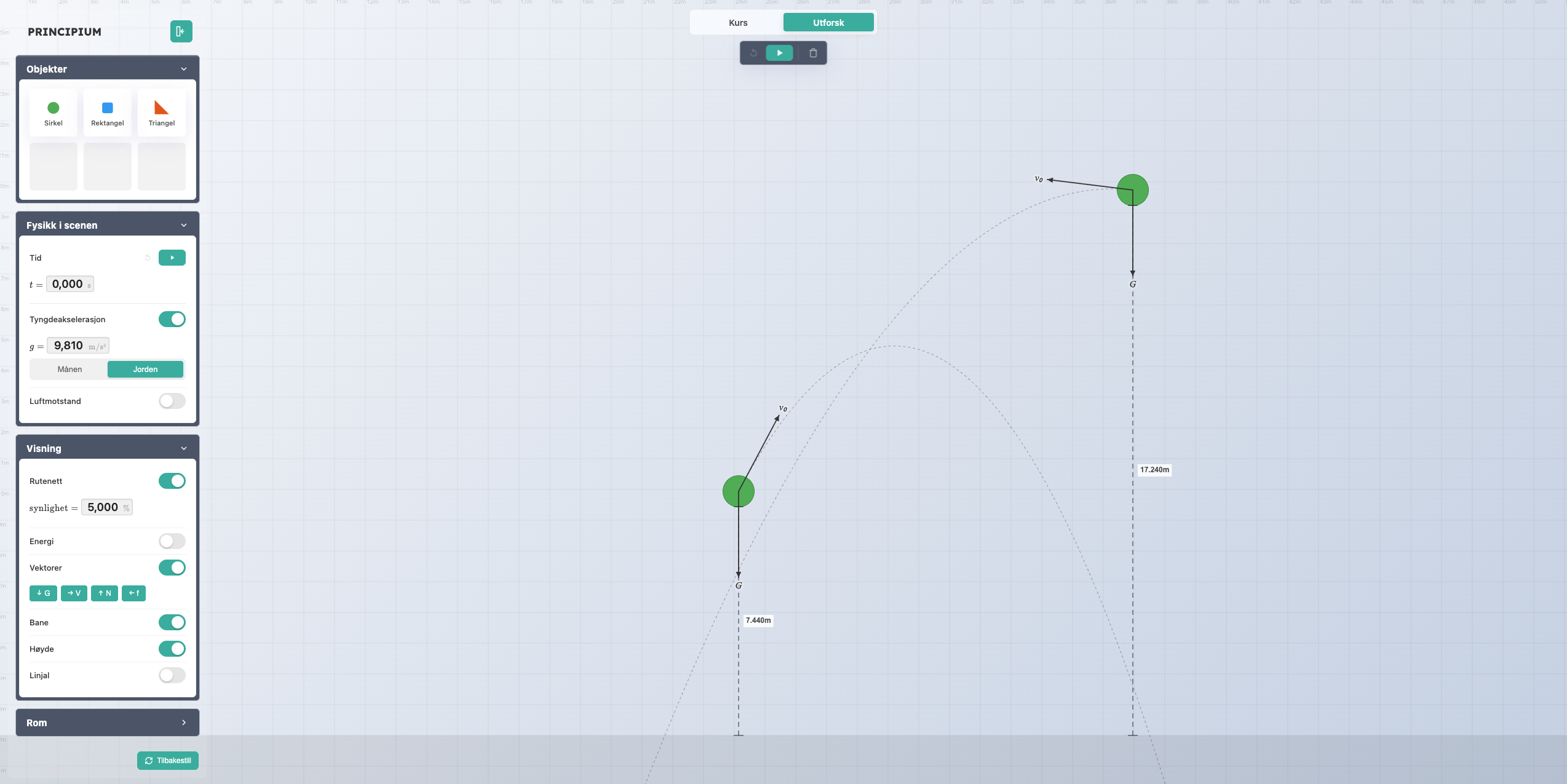Collapse the Objekter panel

[x=184, y=69]
